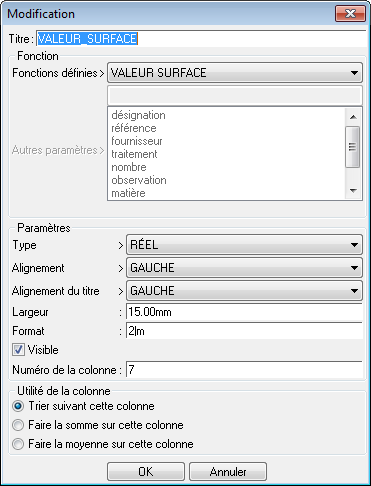Click the Format input field
371x486 pixels.
pyautogui.click(x=244, y=331)
